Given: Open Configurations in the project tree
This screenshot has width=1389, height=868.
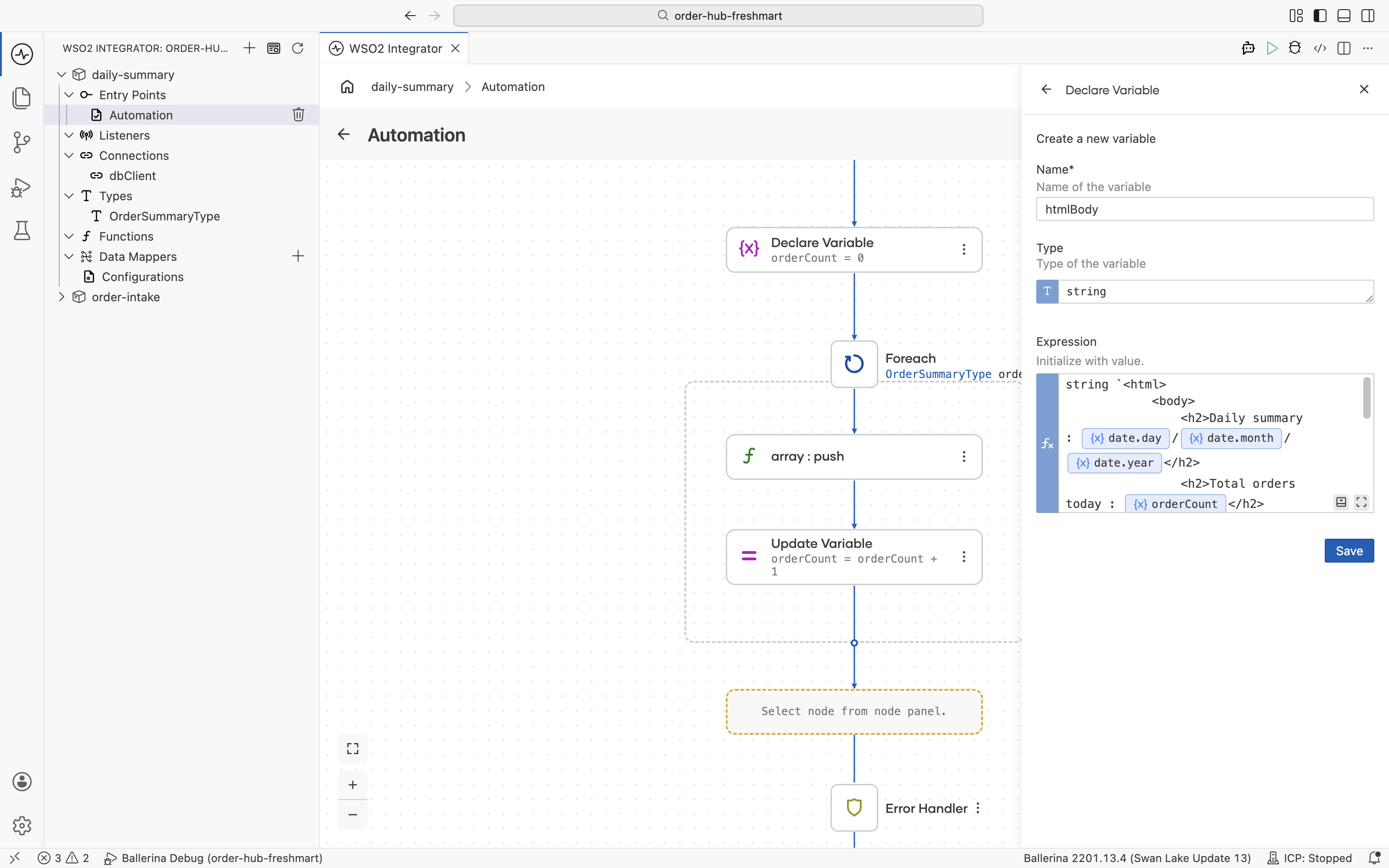Looking at the screenshot, I should (x=142, y=276).
